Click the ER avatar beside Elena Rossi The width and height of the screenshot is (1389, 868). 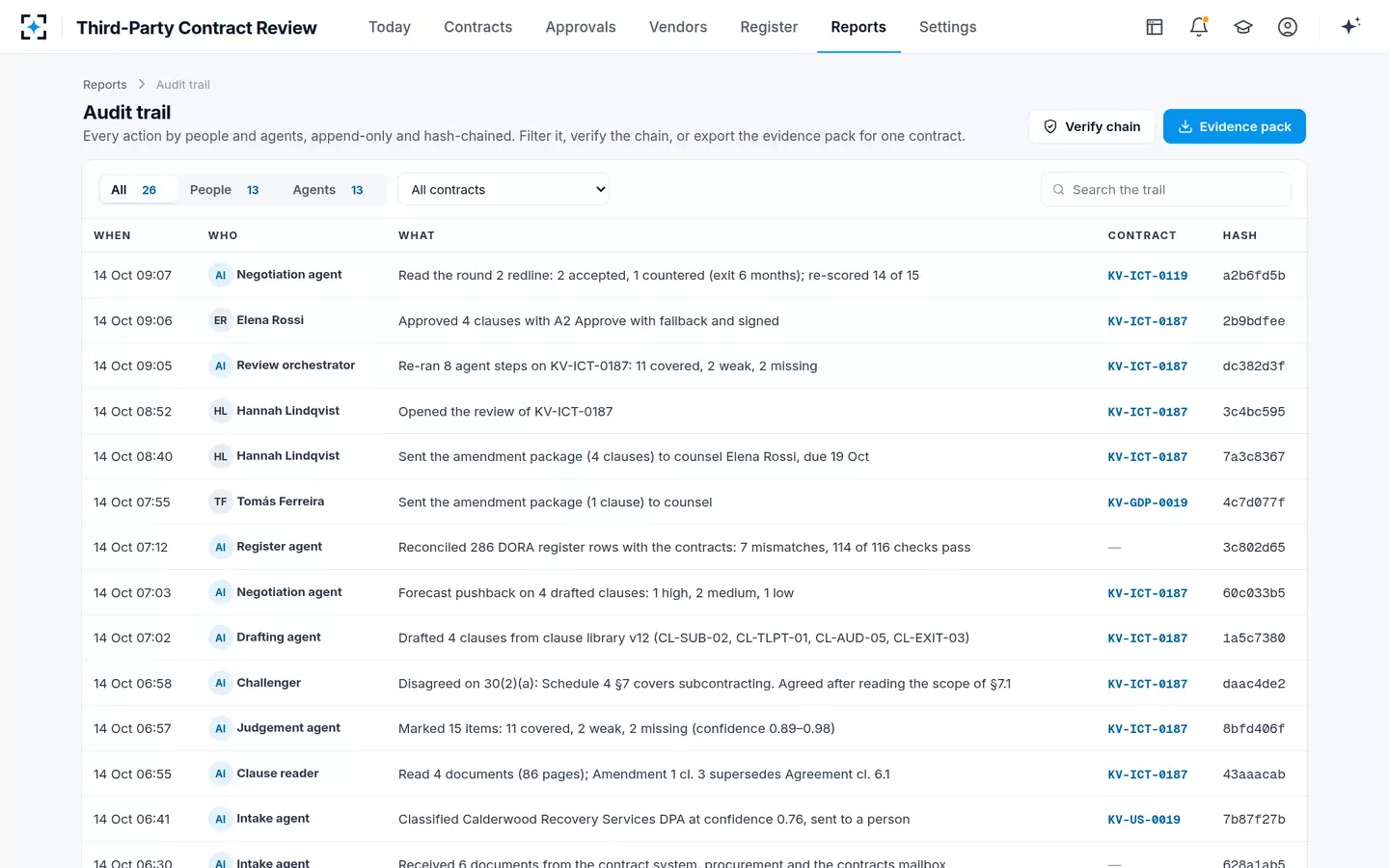[221, 320]
